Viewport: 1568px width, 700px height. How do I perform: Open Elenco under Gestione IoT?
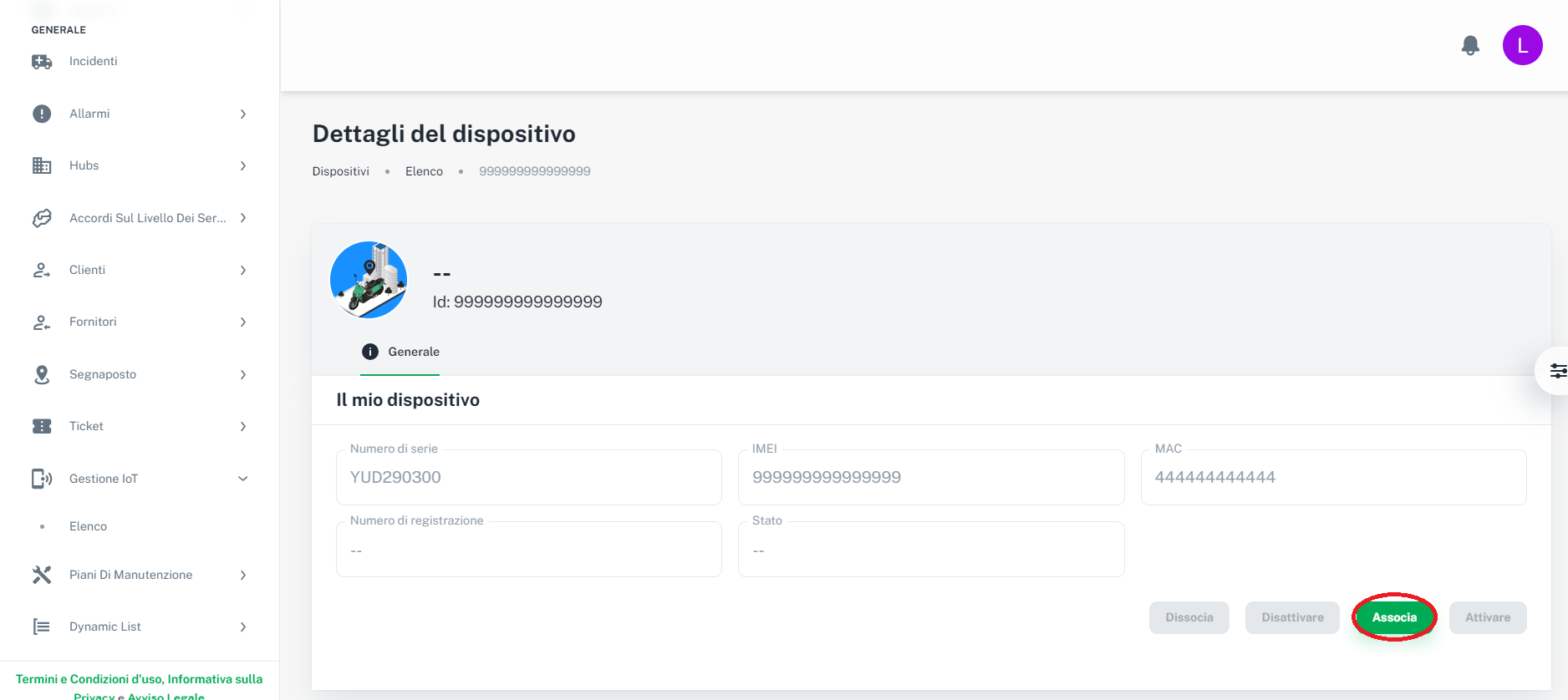[88, 526]
